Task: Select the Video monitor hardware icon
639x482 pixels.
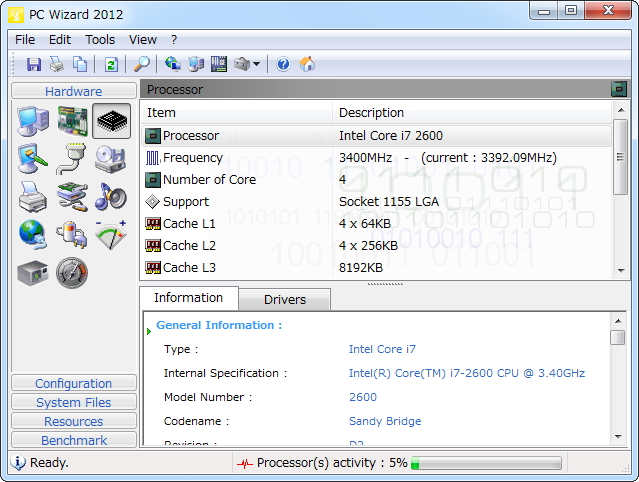Action: 33,158
